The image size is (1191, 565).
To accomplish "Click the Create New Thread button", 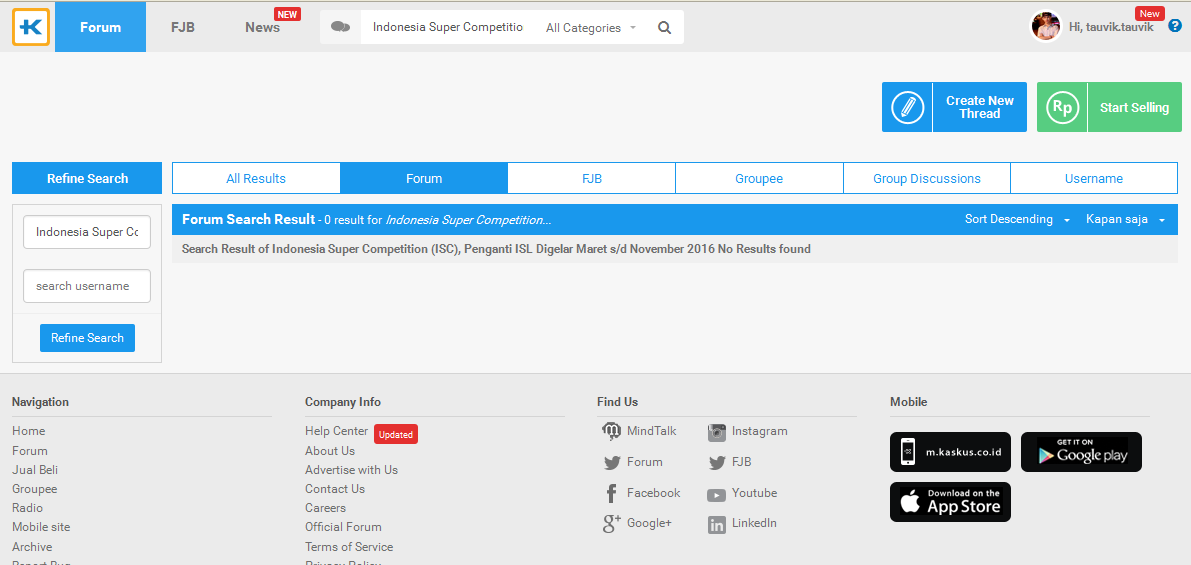I will click(954, 107).
